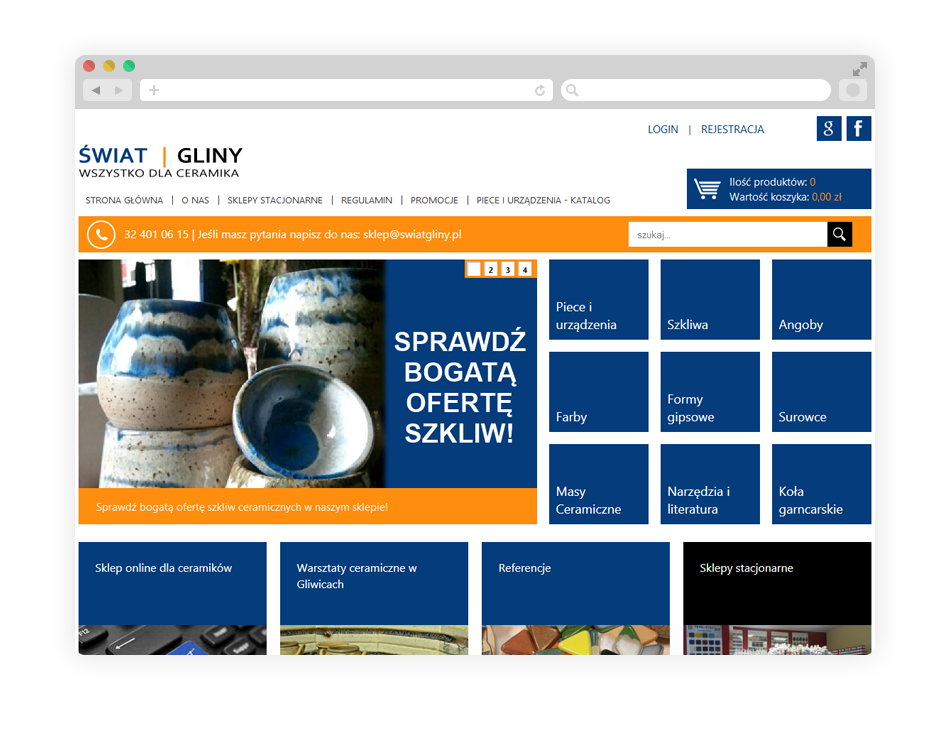The height and width of the screenshot is (750, 950).
Task: Open the Google sign-in icon
Action: coord(828,129)
